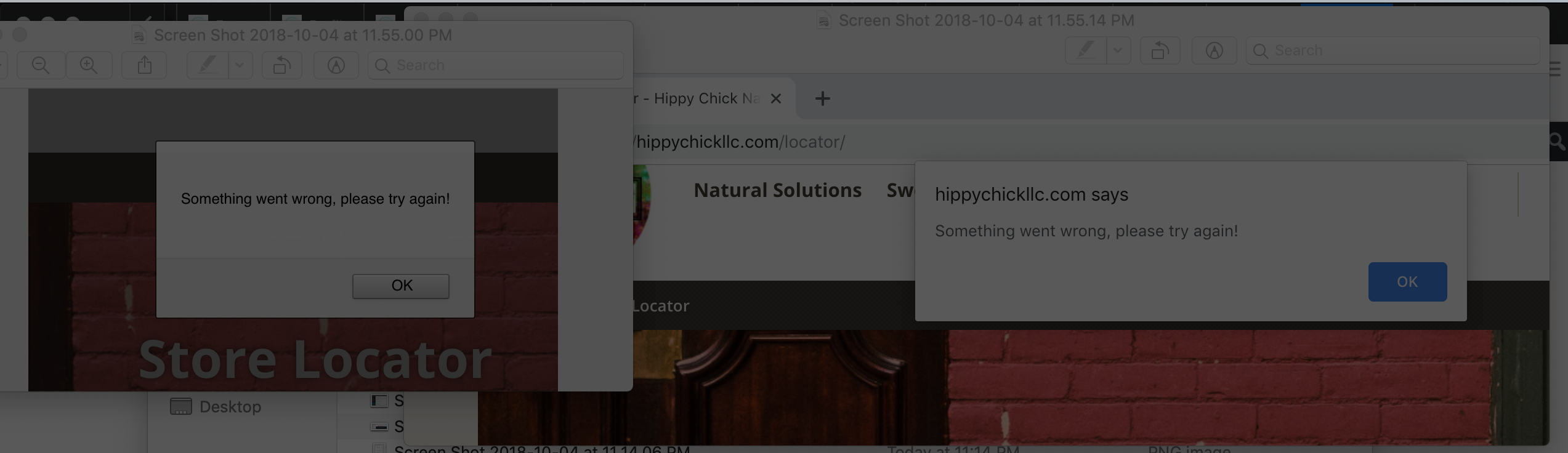Click the zoom in magnifier in left Preview window
1568x453 pixels.
click(x=89, y=65)
